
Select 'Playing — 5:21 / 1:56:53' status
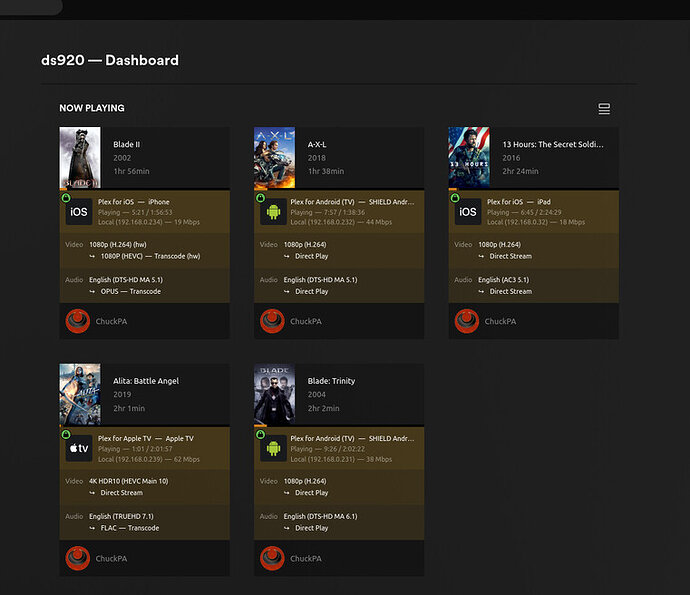tap(135, 212)
